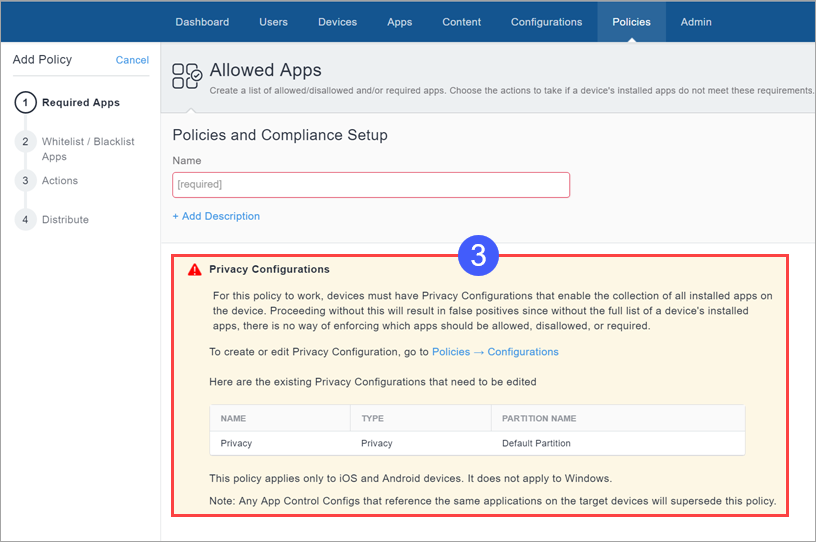Select step 3 circle in wizard
Screen dimensions: 816x542
coord(25,181)
